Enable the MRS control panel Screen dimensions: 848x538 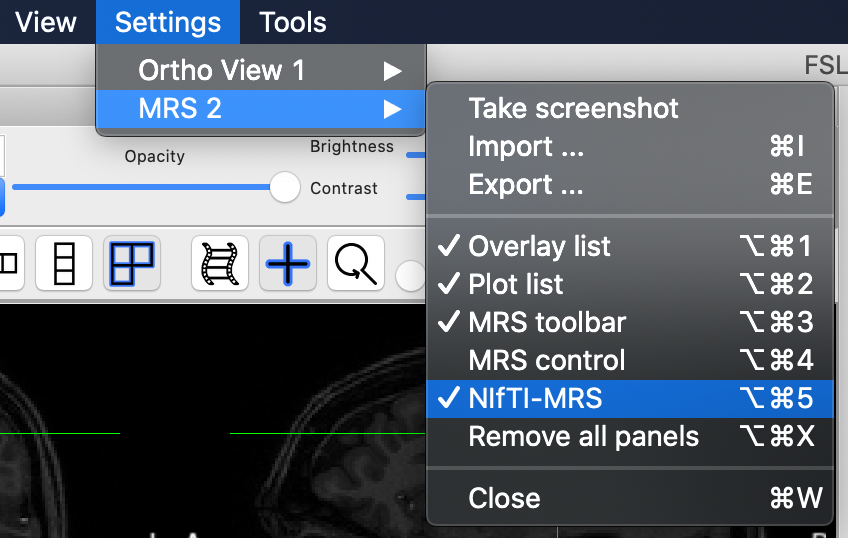tap(546, 360)
